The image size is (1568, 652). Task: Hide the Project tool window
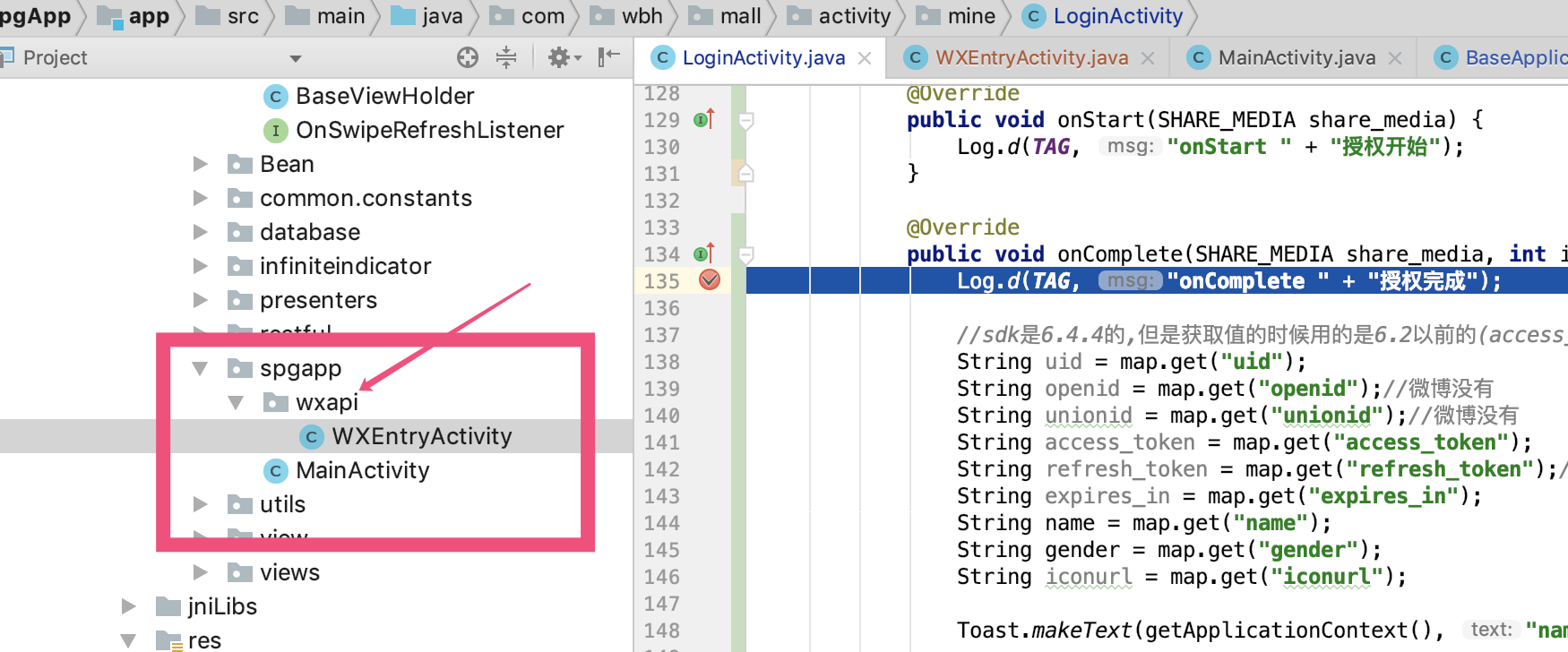tap(609, 57)
